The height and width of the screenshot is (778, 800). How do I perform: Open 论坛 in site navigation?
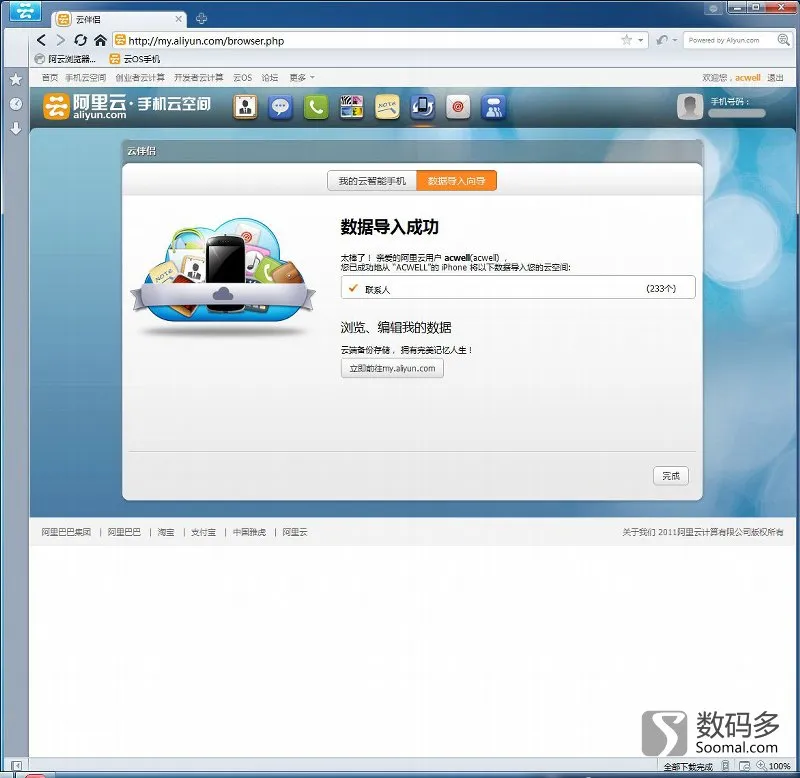[270, 78]
